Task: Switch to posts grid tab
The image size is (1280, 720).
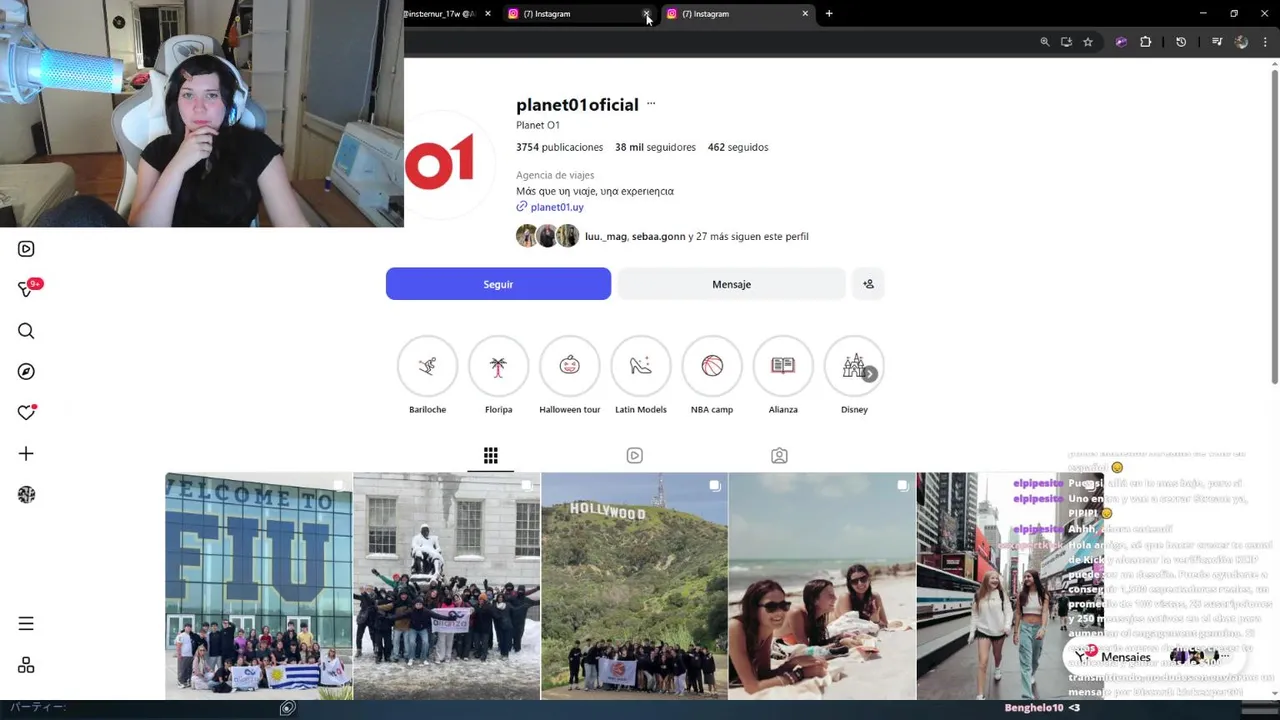Action: (490, 456)
